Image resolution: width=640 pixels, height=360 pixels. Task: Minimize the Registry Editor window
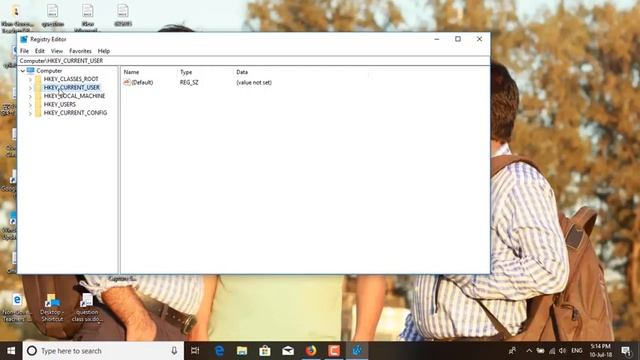point(437,39)
